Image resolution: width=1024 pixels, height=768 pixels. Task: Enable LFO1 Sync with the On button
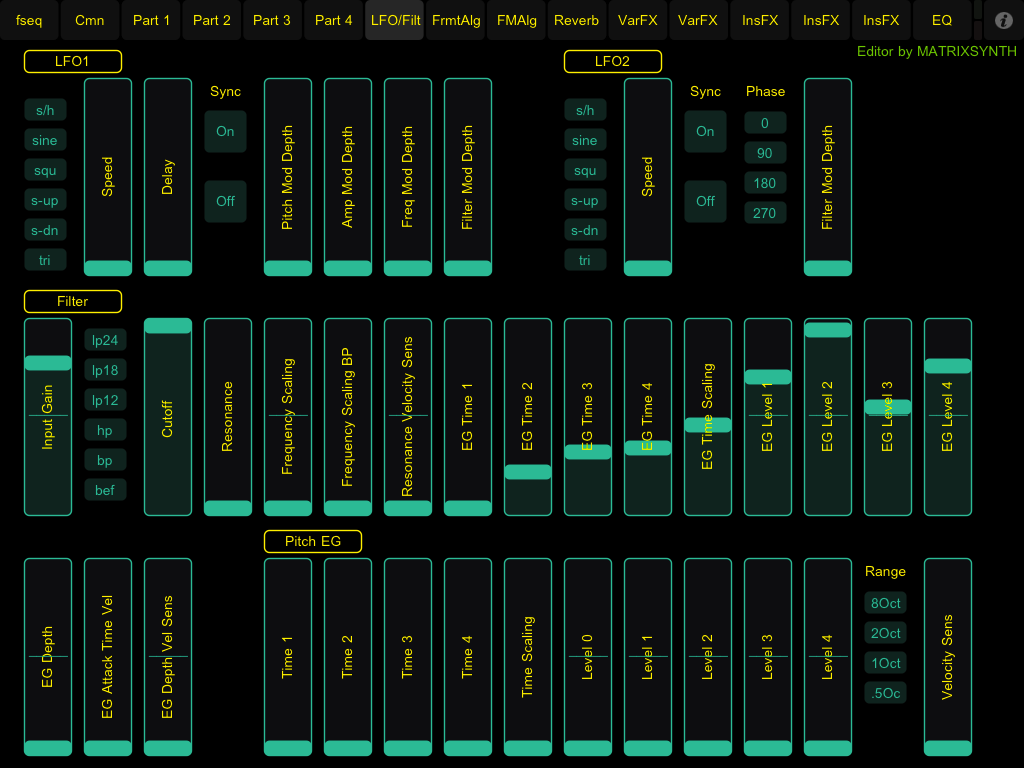(x=225, y=131)
